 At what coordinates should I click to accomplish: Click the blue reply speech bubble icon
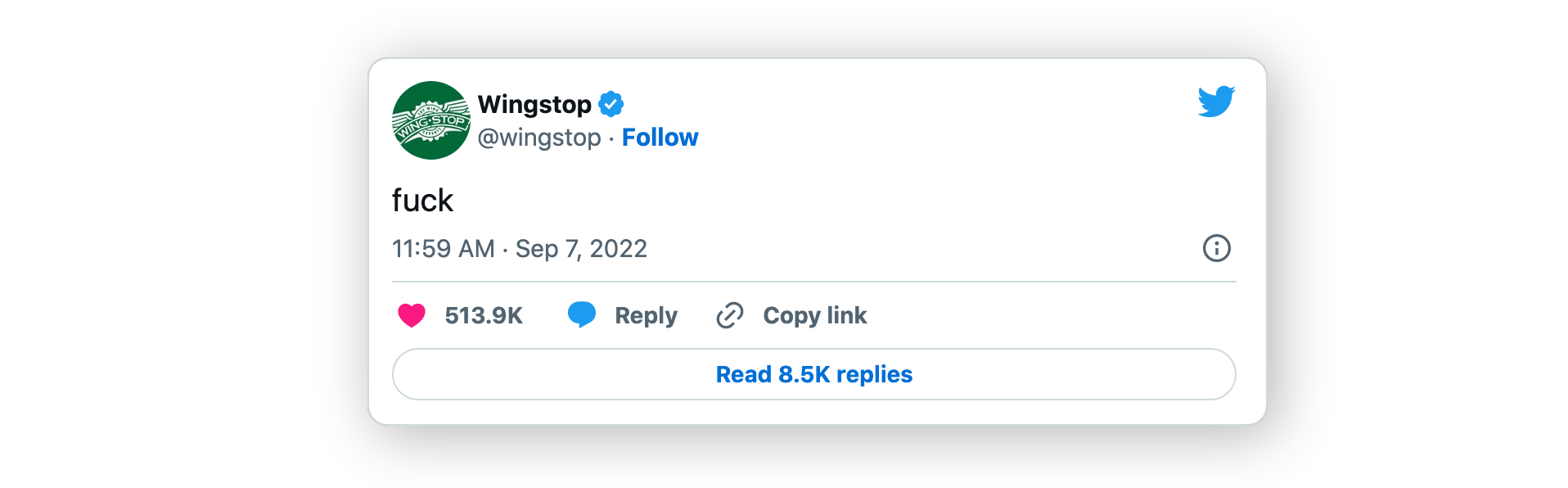tap(582, 315)
